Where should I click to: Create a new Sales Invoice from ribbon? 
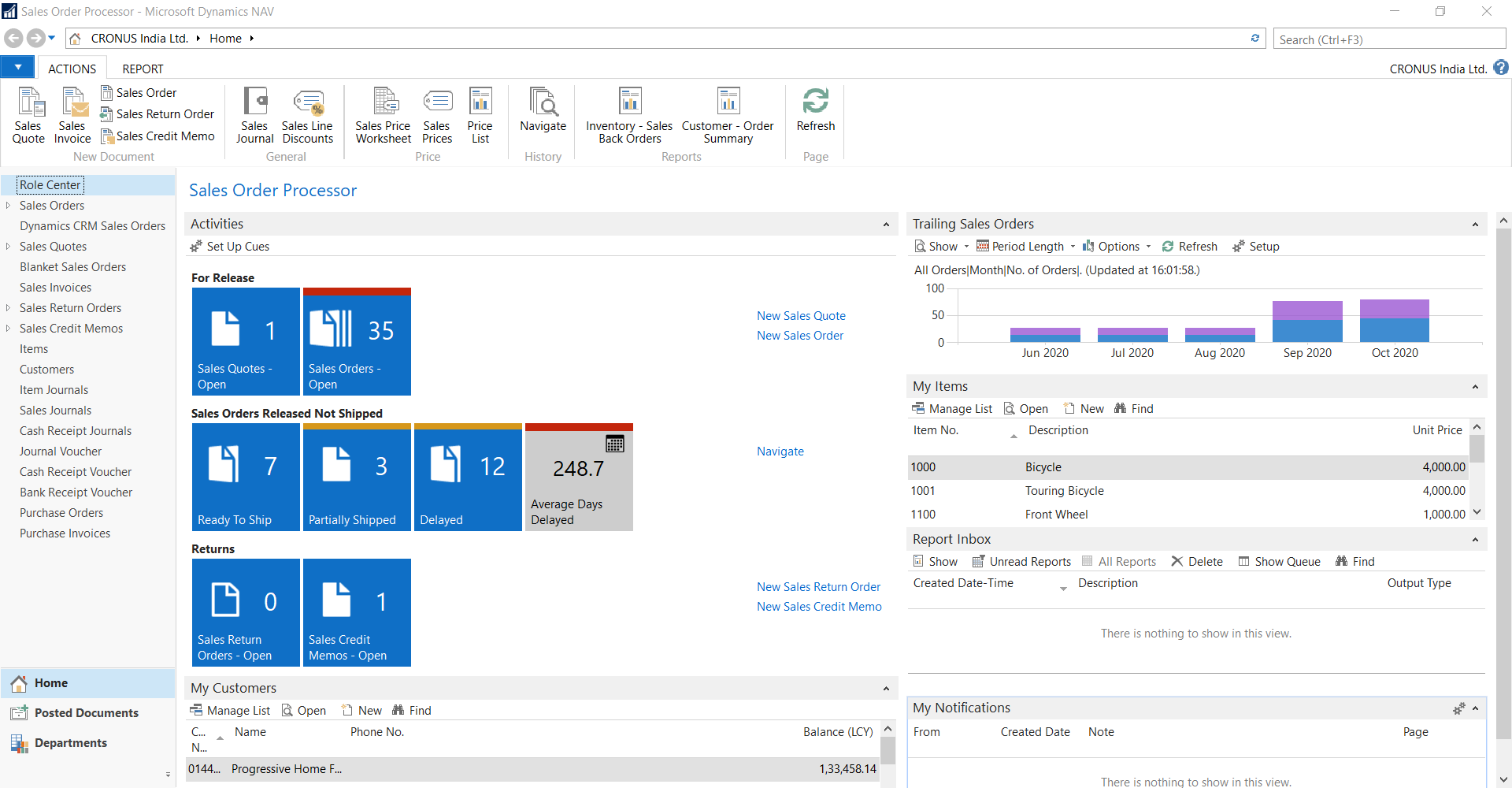(72, 115)
